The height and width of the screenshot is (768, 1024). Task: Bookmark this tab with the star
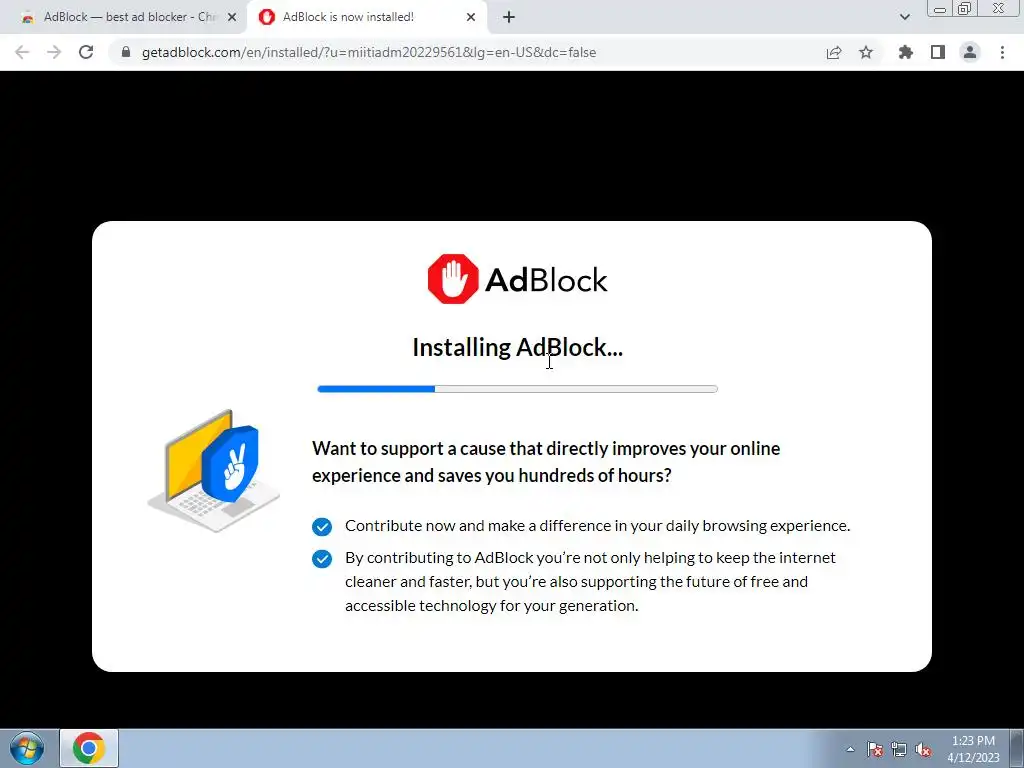[866, 52]
